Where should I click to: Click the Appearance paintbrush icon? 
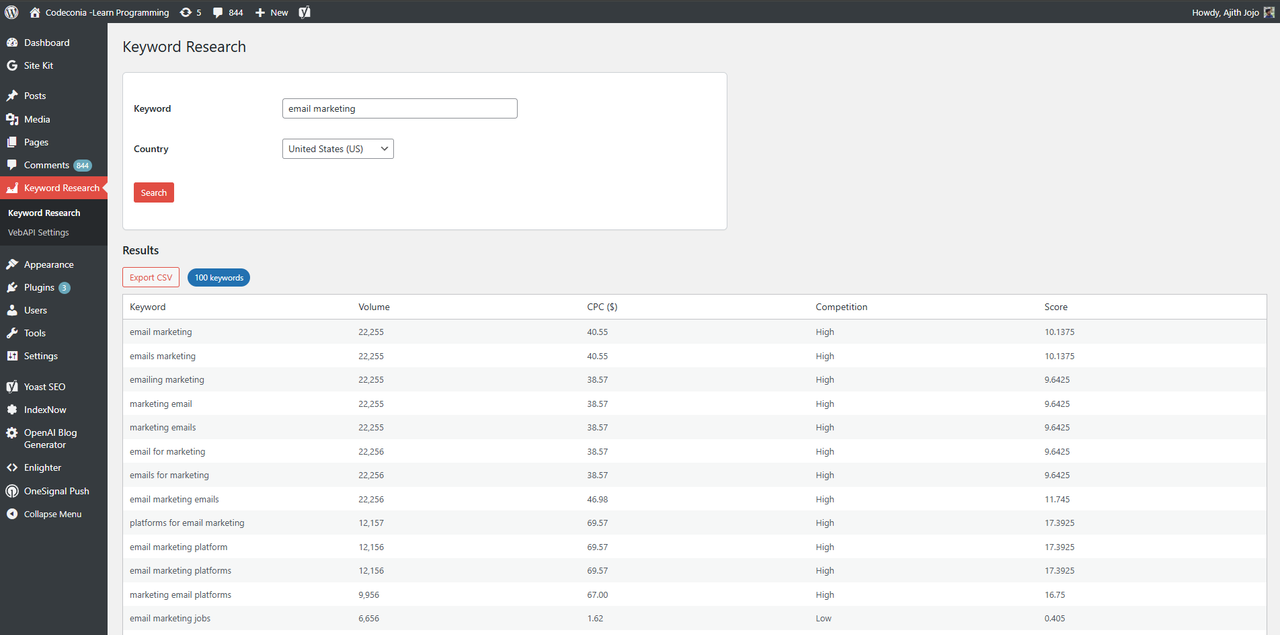(12, 265)
